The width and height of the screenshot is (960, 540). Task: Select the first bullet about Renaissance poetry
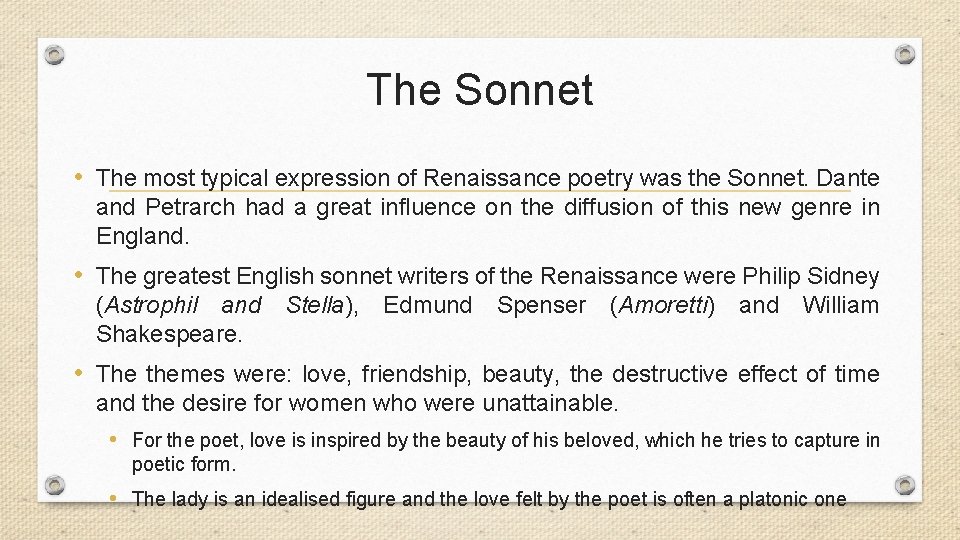click(x=487, y=207)
